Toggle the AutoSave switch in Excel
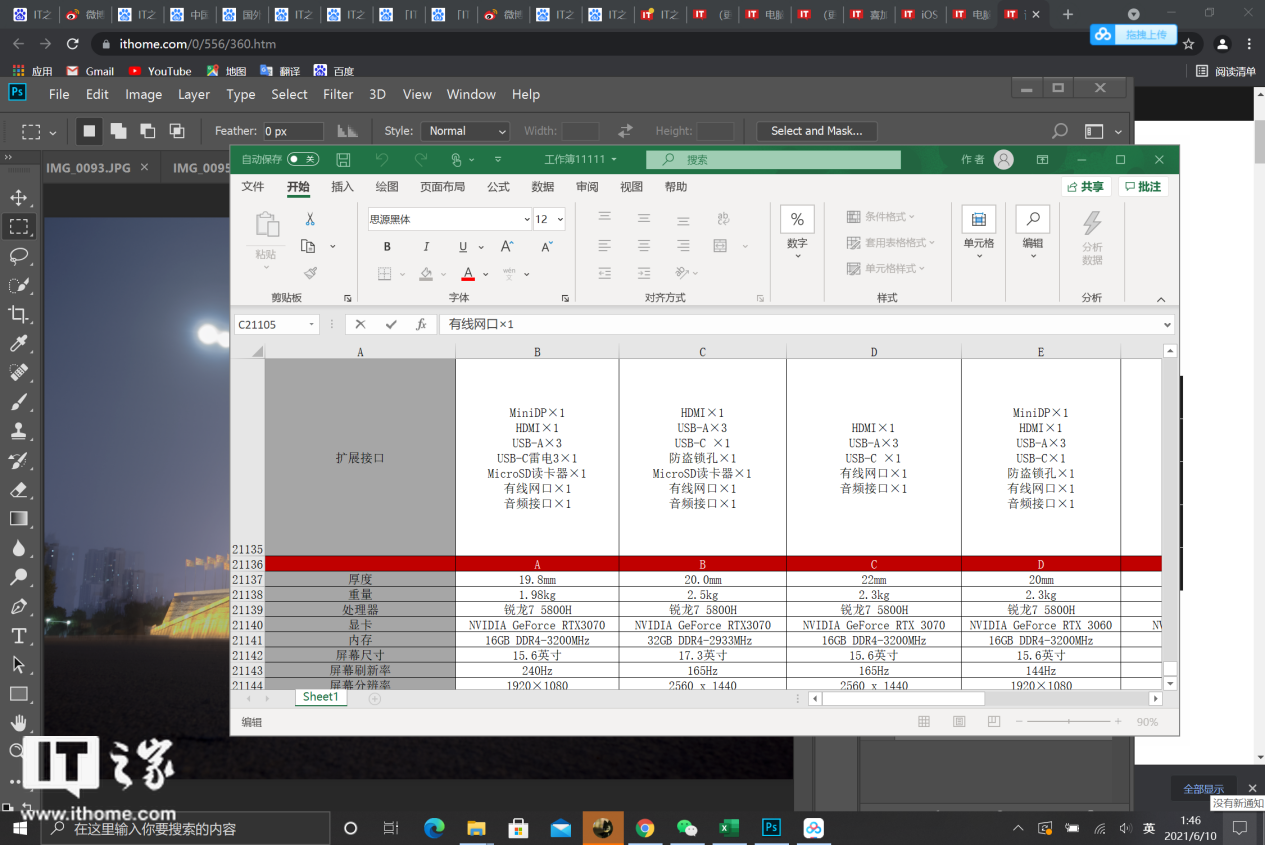Viewport: 1265px width, 845px height. [x=302, y=160]
